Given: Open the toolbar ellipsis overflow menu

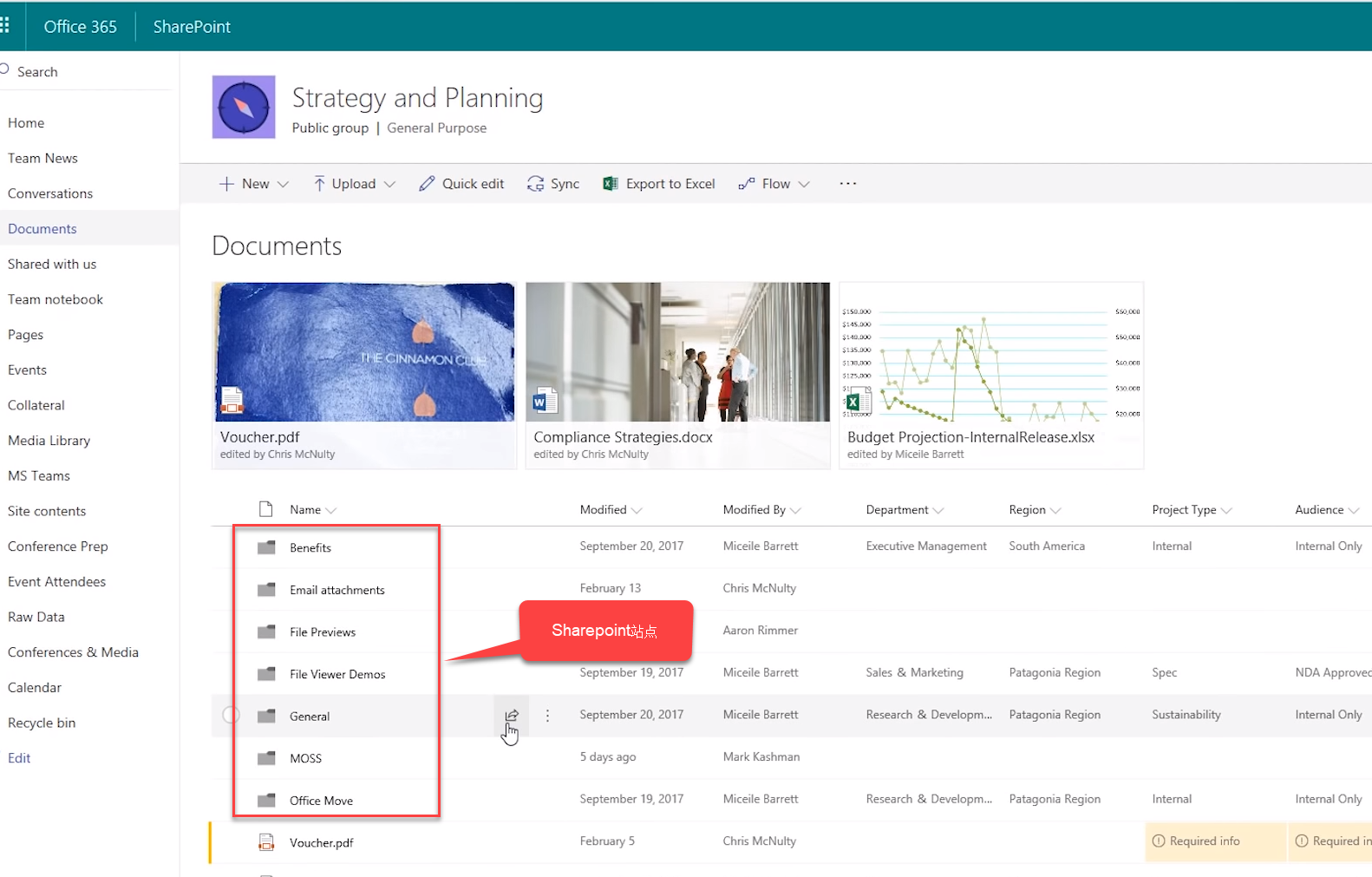Looking at the screenshot, I should pyautogui.click(x=847, y=184).
